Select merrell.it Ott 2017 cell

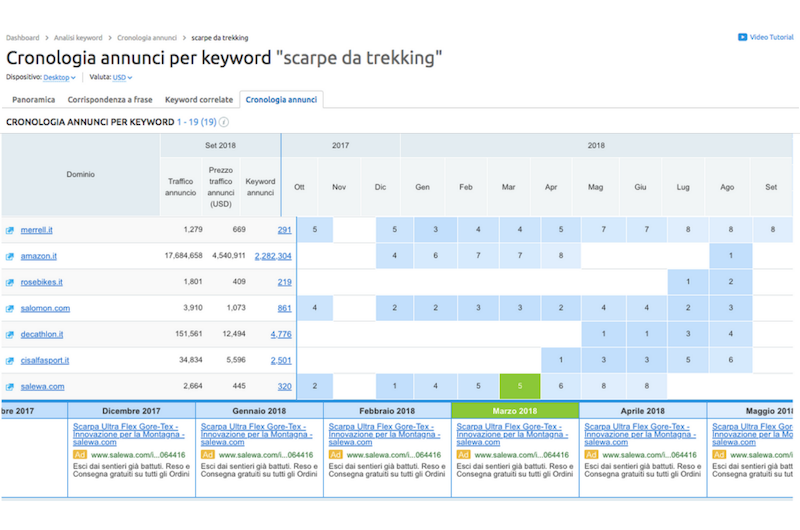(315, 230)
